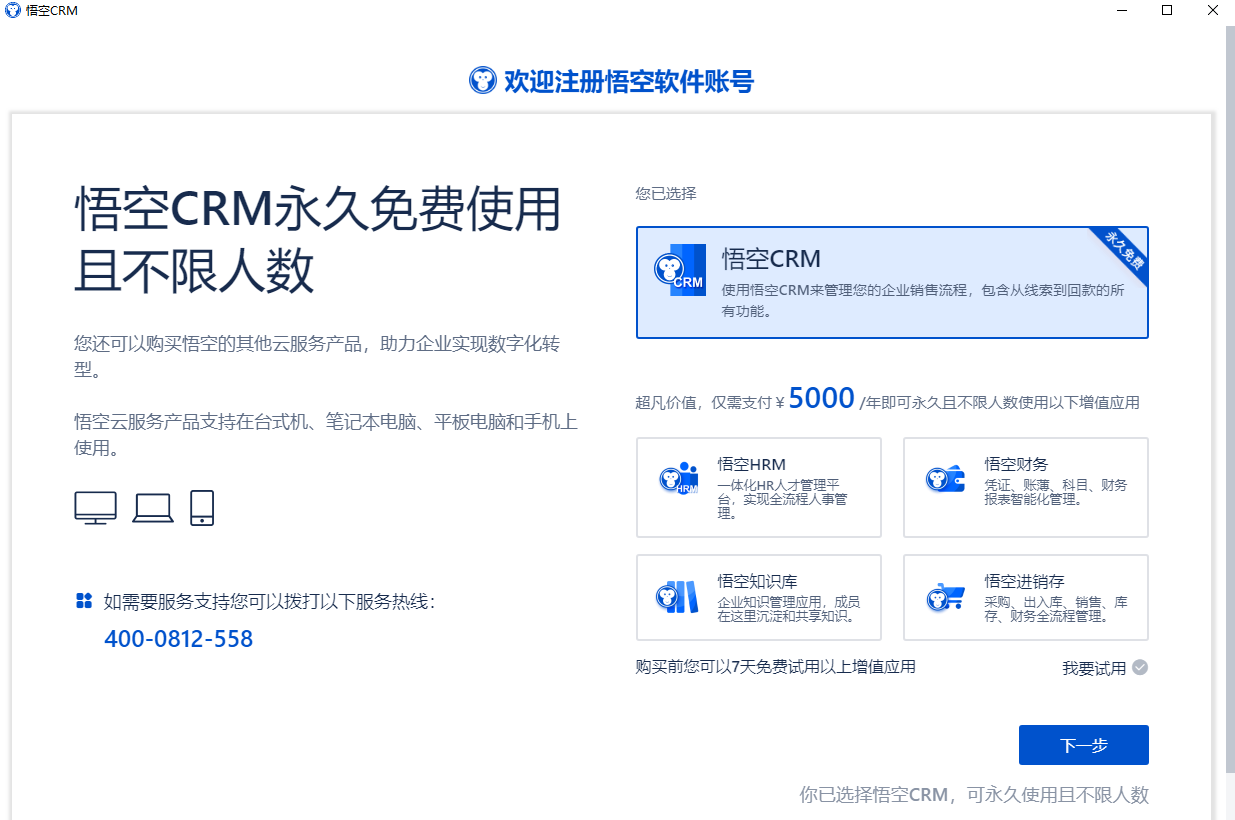
Task: Select the 悟空进销存 add-on card
Action: pos(1026,597)
